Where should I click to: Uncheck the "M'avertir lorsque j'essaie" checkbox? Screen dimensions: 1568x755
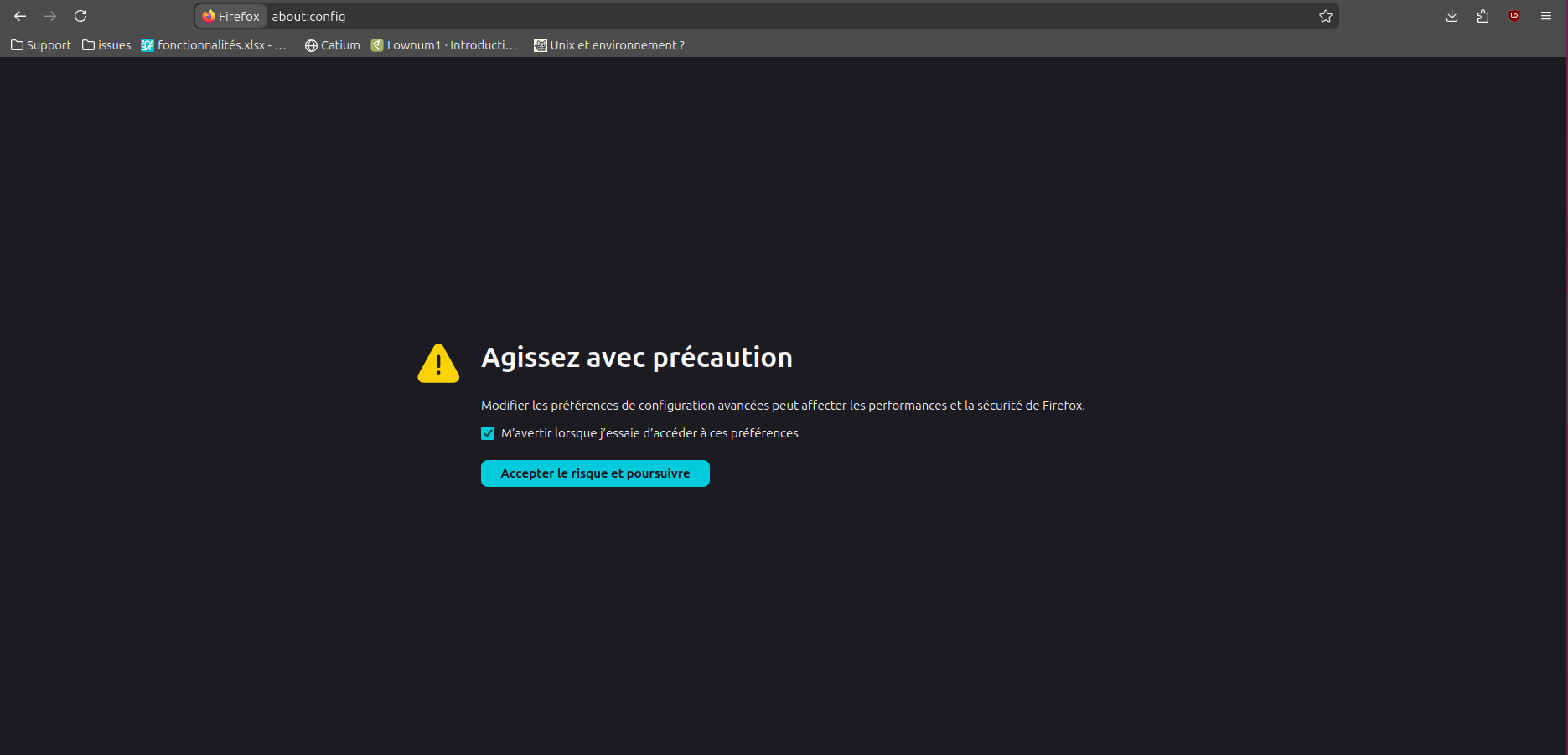(x=488, y=433)
